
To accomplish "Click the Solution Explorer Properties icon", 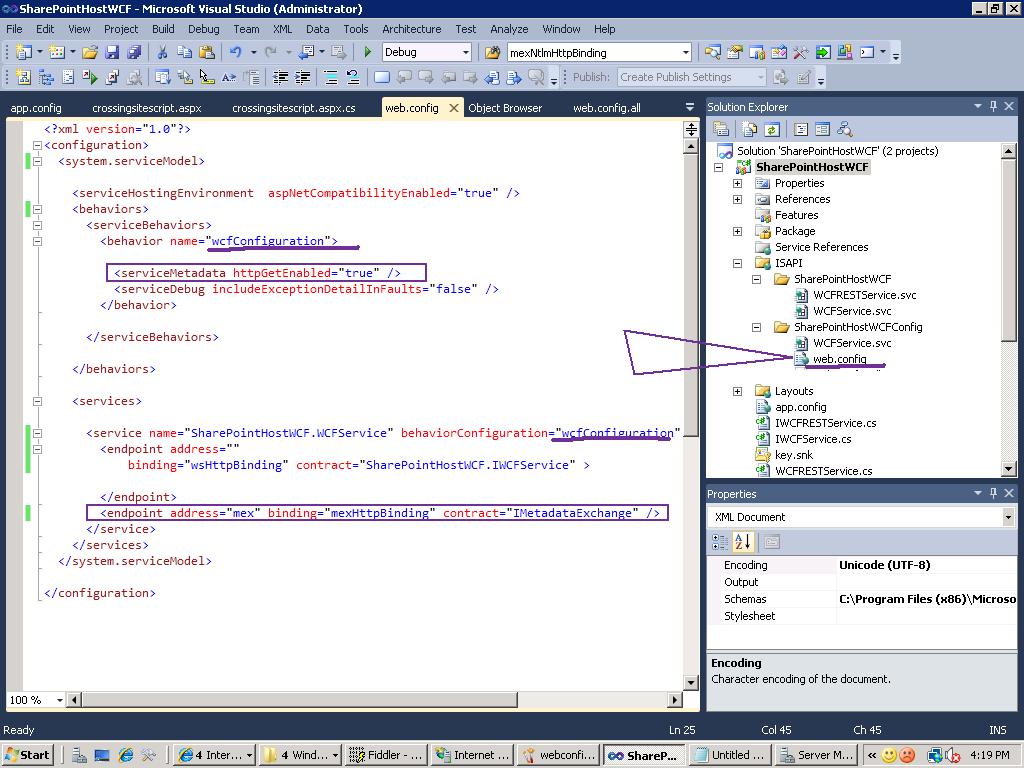I will pos(721,129).
